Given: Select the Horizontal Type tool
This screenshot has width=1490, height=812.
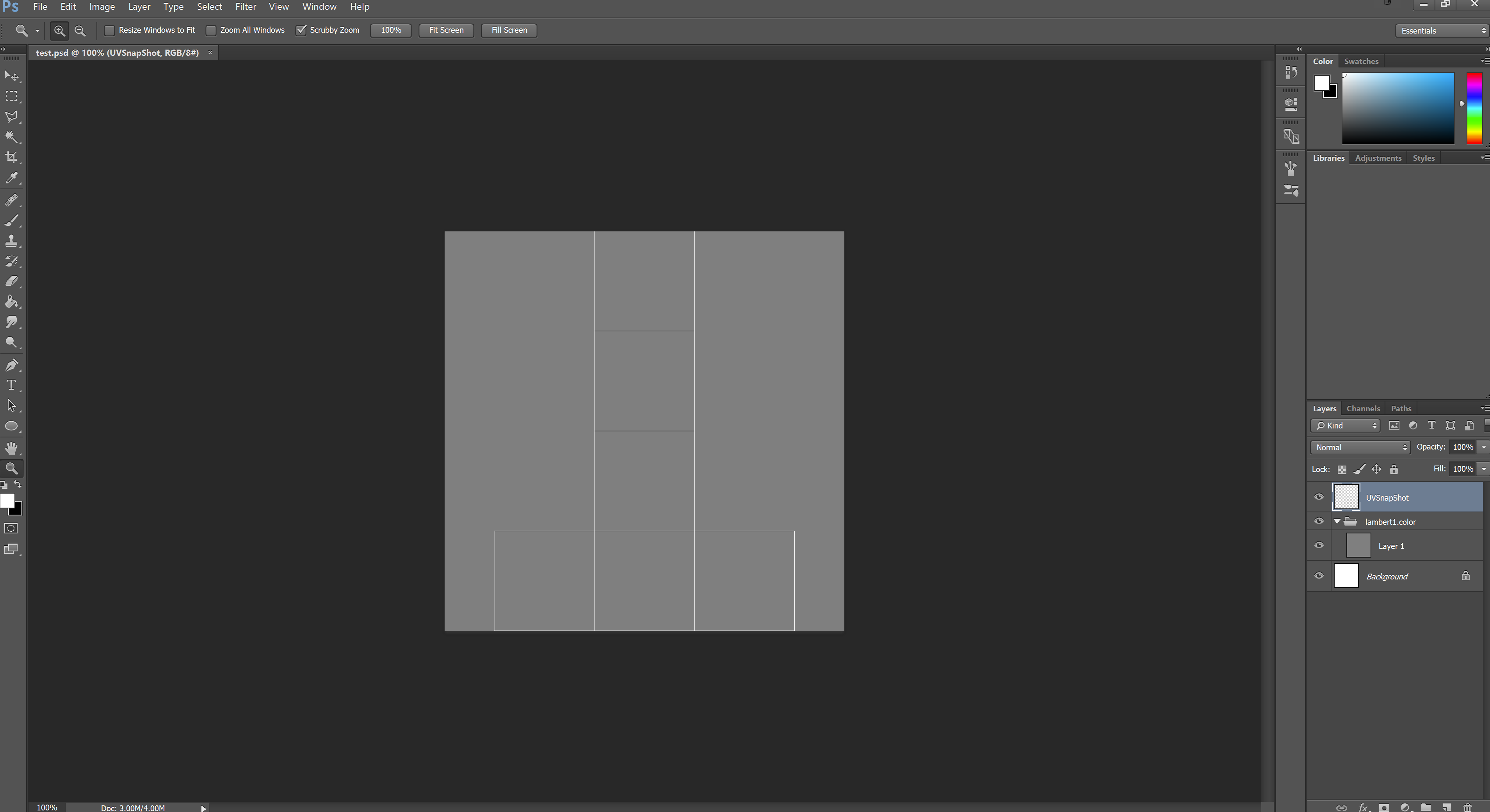Looking at the screenshot, I should pyautogui.click(x=11, y=385).
